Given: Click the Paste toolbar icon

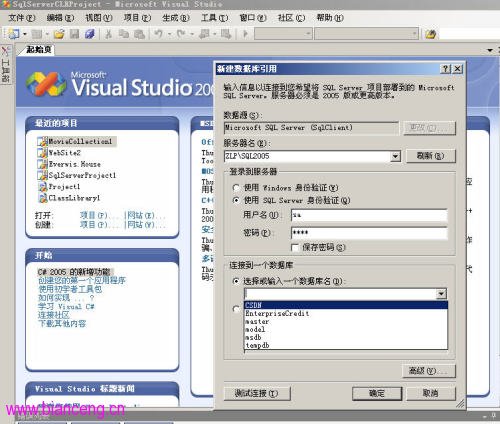Looking at the screenshot, I should pos(139,34).
